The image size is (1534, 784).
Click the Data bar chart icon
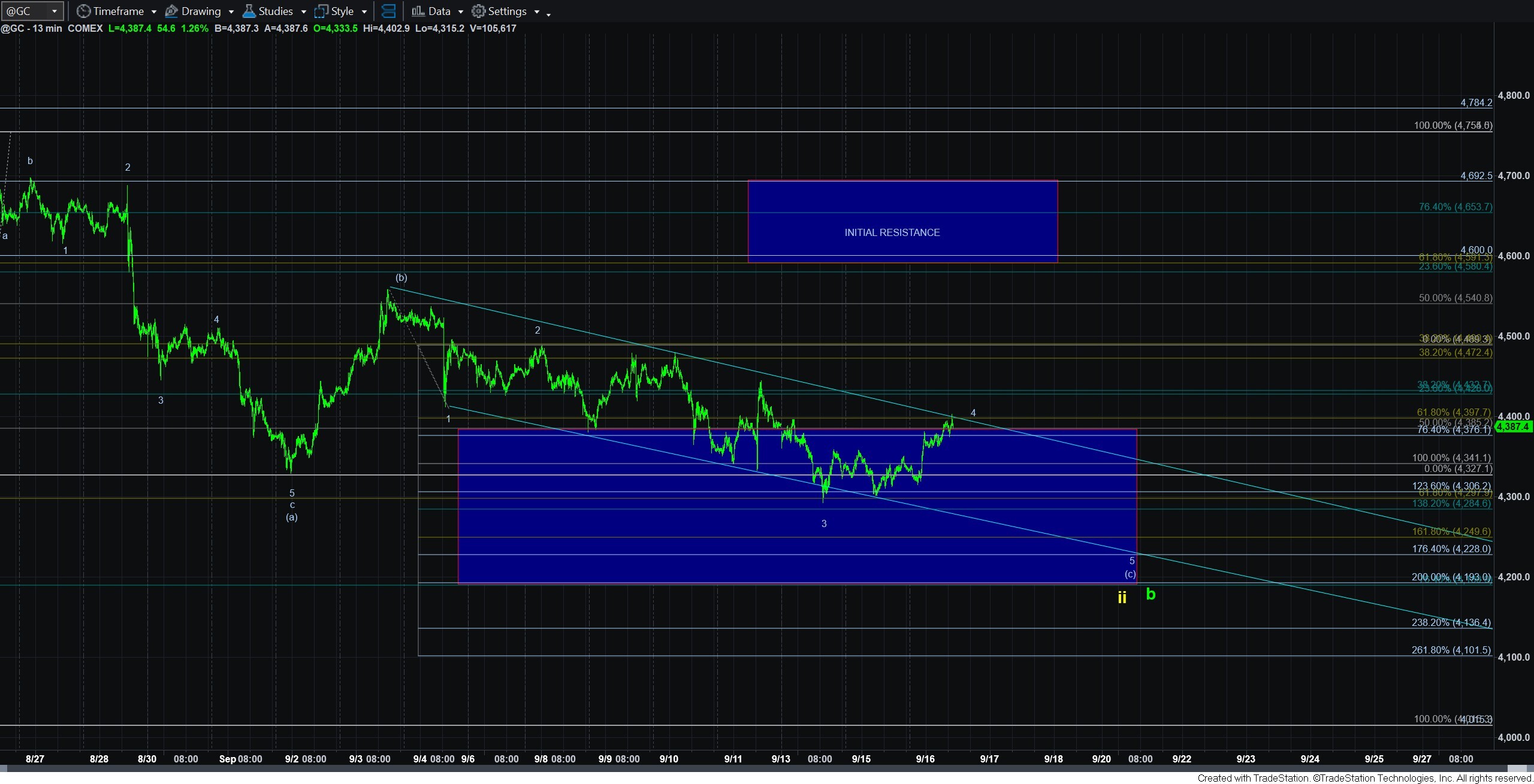[x=418, y=11]
